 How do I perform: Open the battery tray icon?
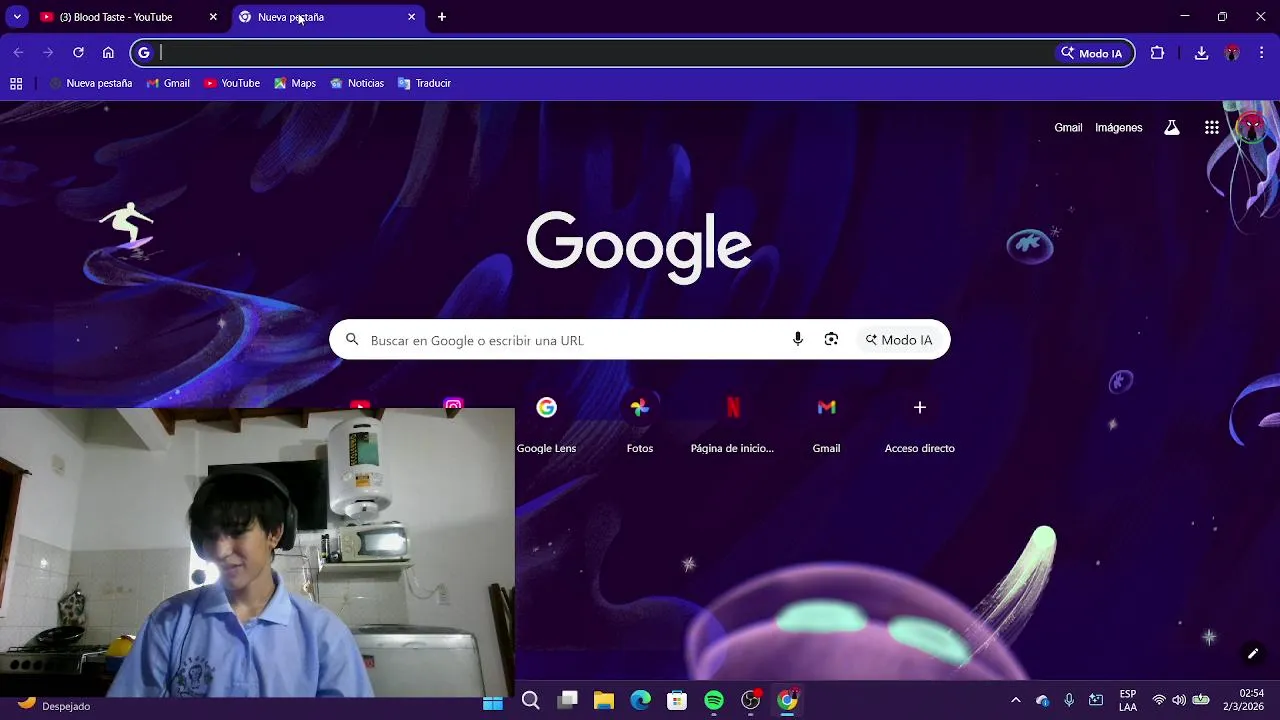(1201, 700)
